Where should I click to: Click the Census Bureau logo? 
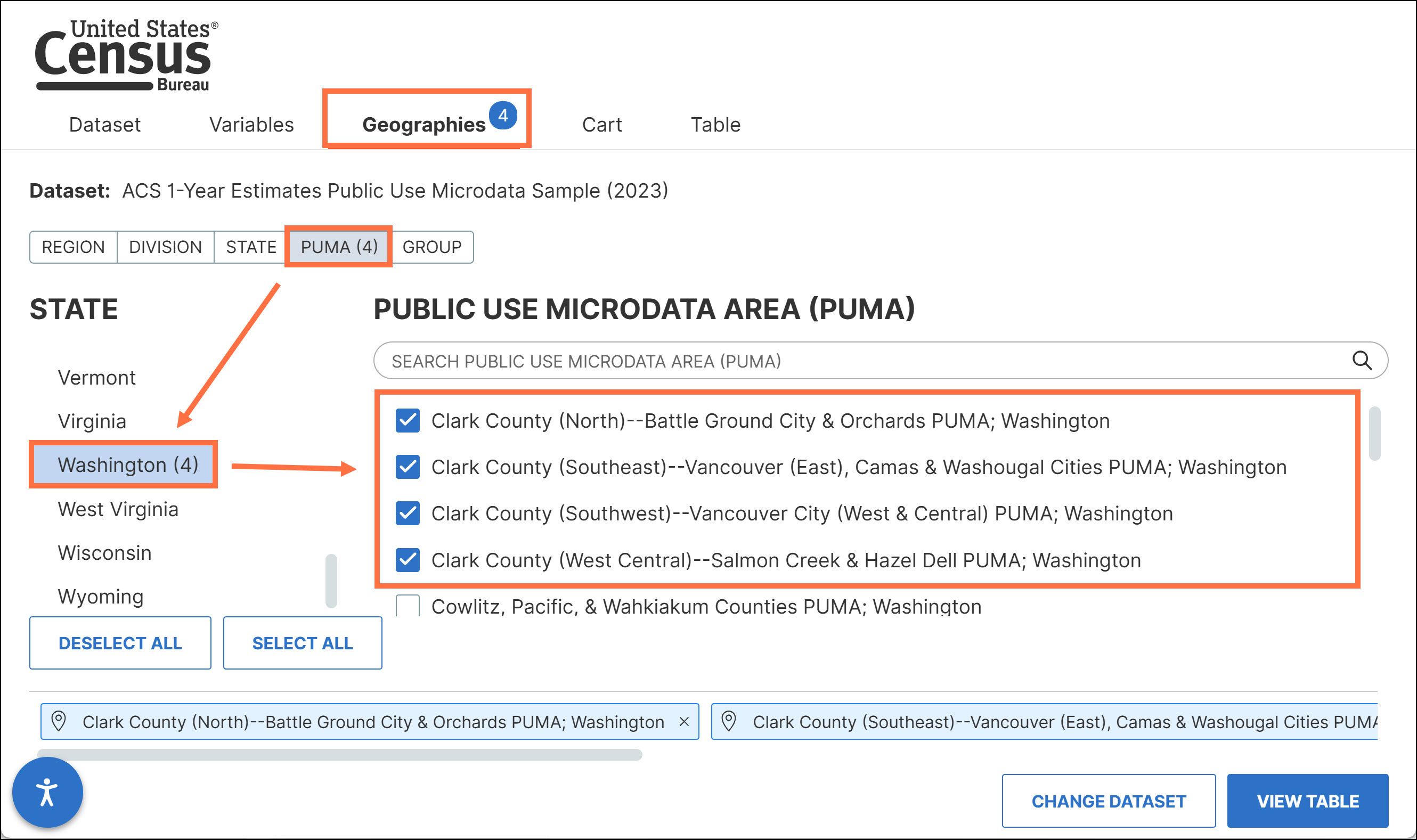pos(126,55)
